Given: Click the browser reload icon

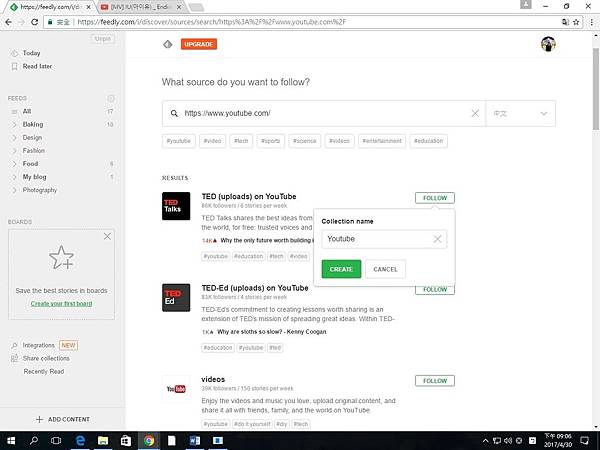Looking at the screenshot, I should [x=34, y=22].
